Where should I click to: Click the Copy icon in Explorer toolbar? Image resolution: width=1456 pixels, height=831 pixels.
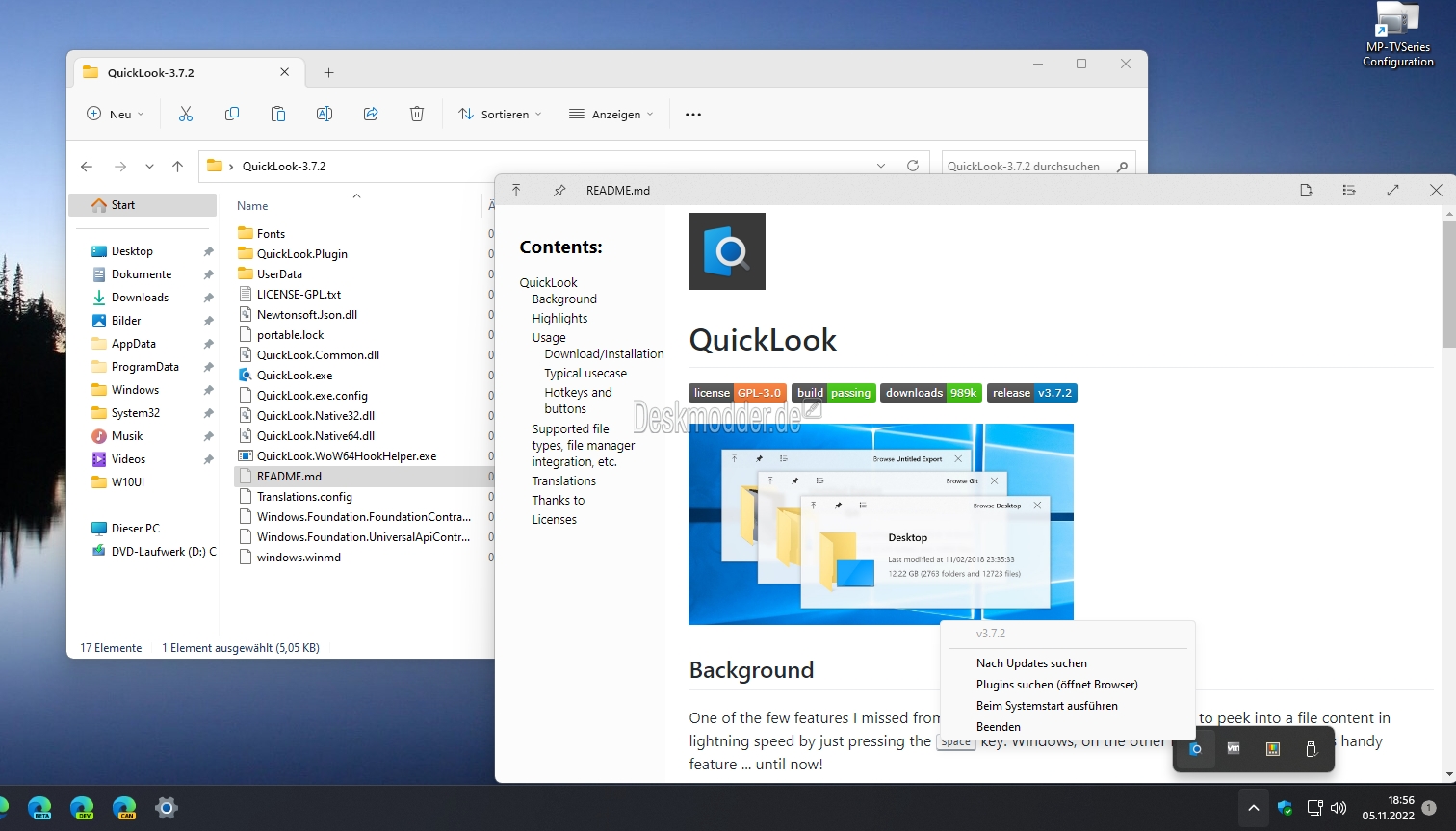[x=232, y=114]
